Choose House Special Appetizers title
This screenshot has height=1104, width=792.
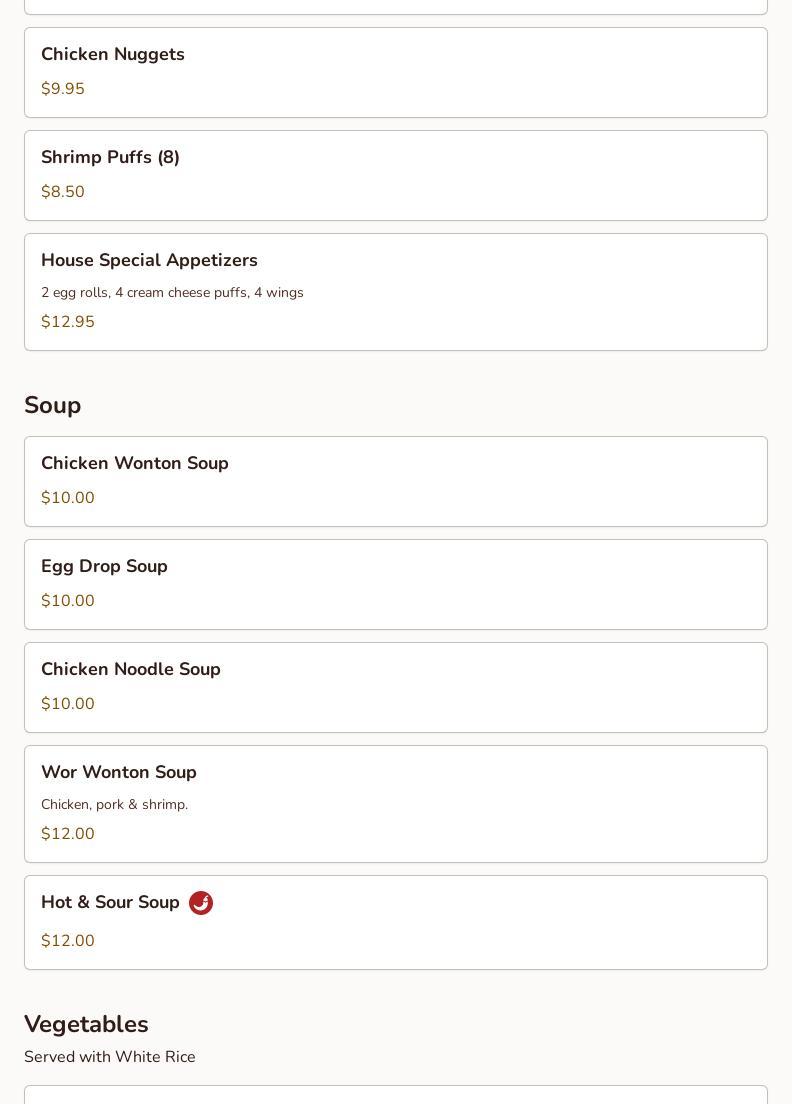[x=149, y=261]
